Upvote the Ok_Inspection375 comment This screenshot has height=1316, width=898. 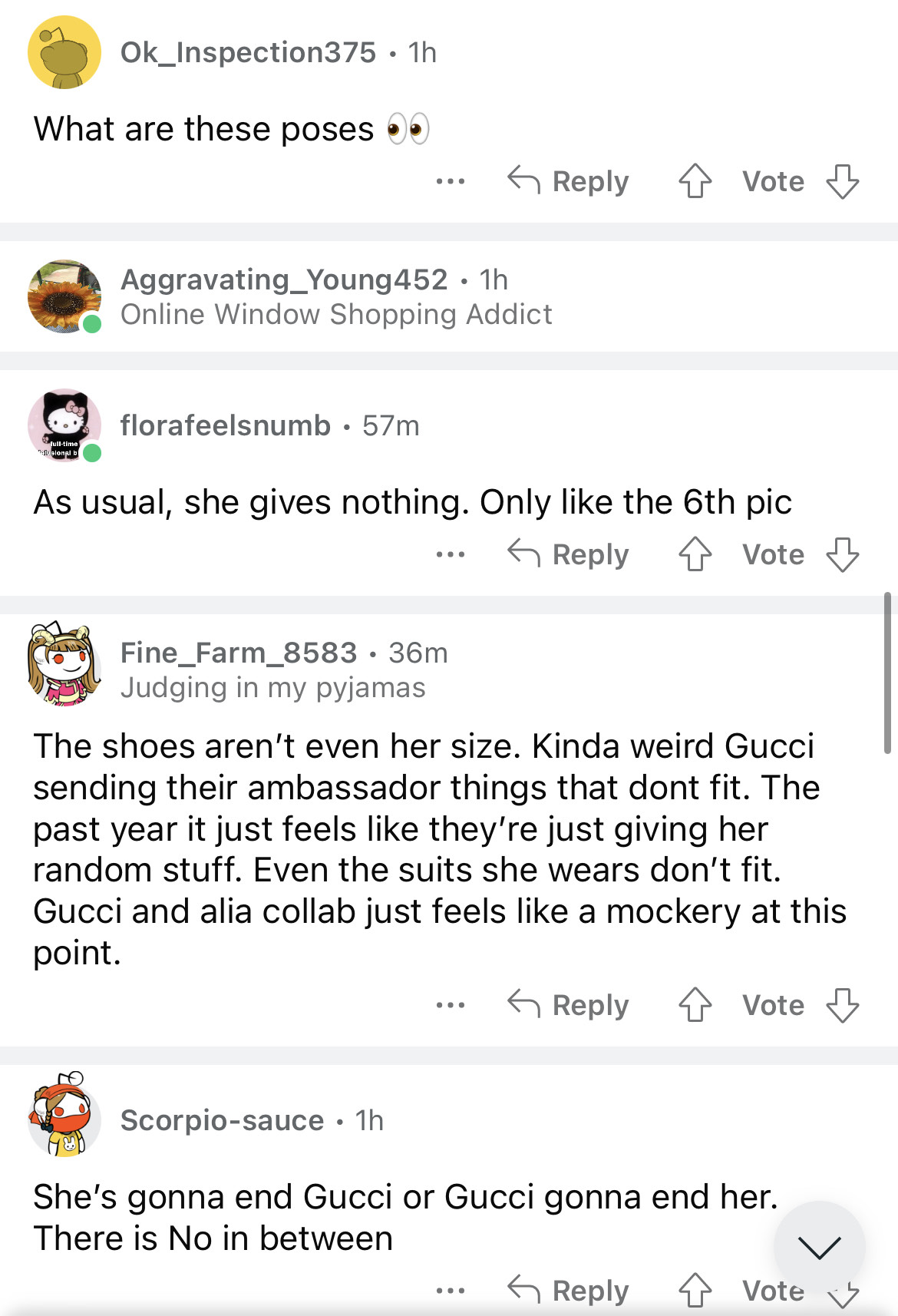click(695, 182)
